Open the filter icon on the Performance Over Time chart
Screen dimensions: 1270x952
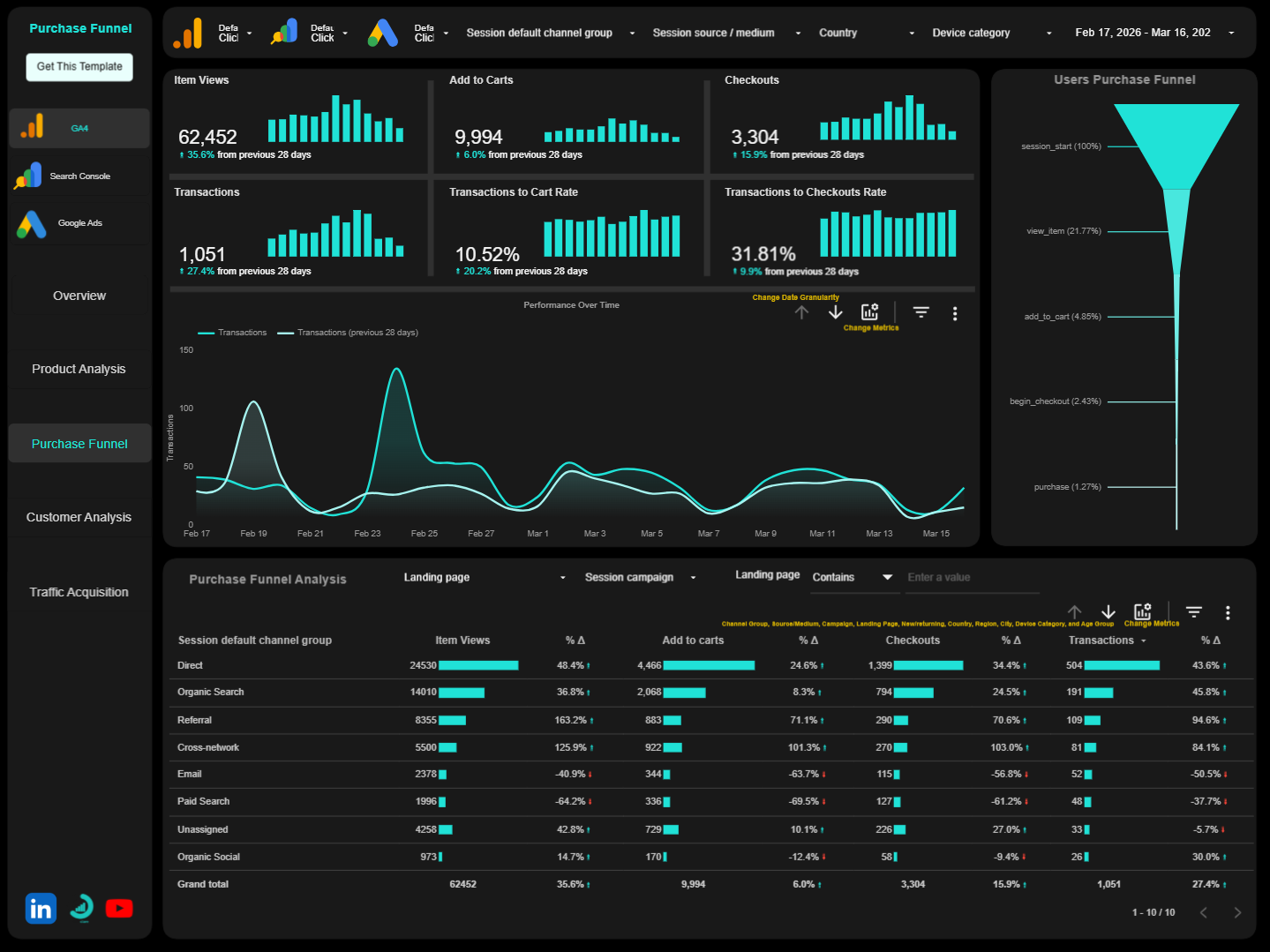921,312
